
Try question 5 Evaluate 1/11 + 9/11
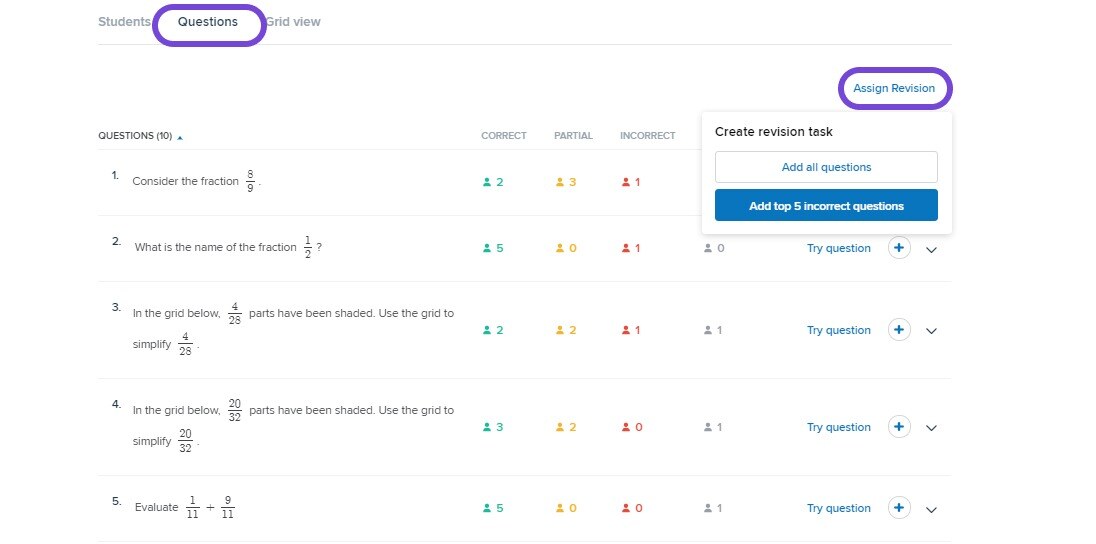pyautogui.click(x=839, y=508)
